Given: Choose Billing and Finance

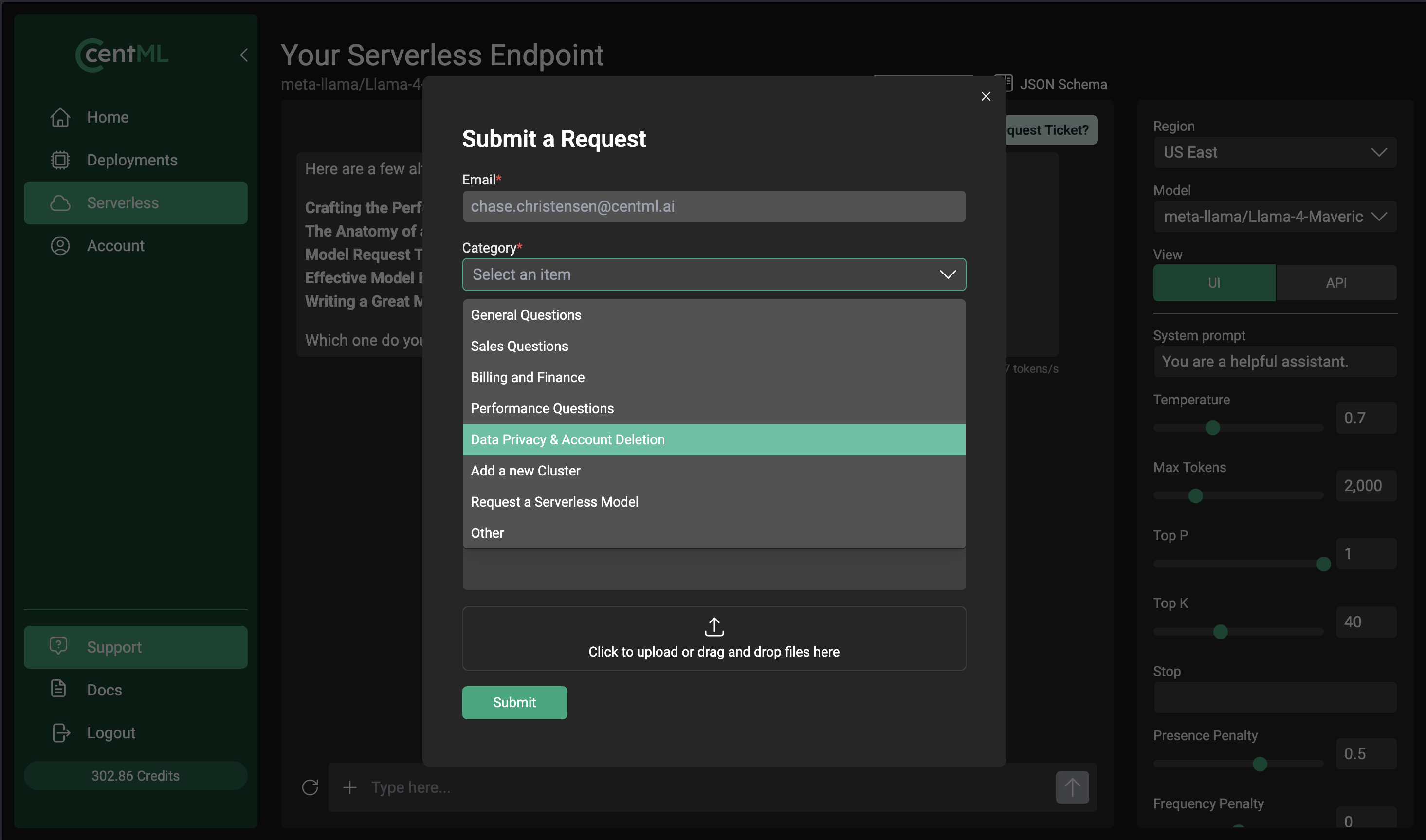Looking at the screenshot, I should coord(713,377).
